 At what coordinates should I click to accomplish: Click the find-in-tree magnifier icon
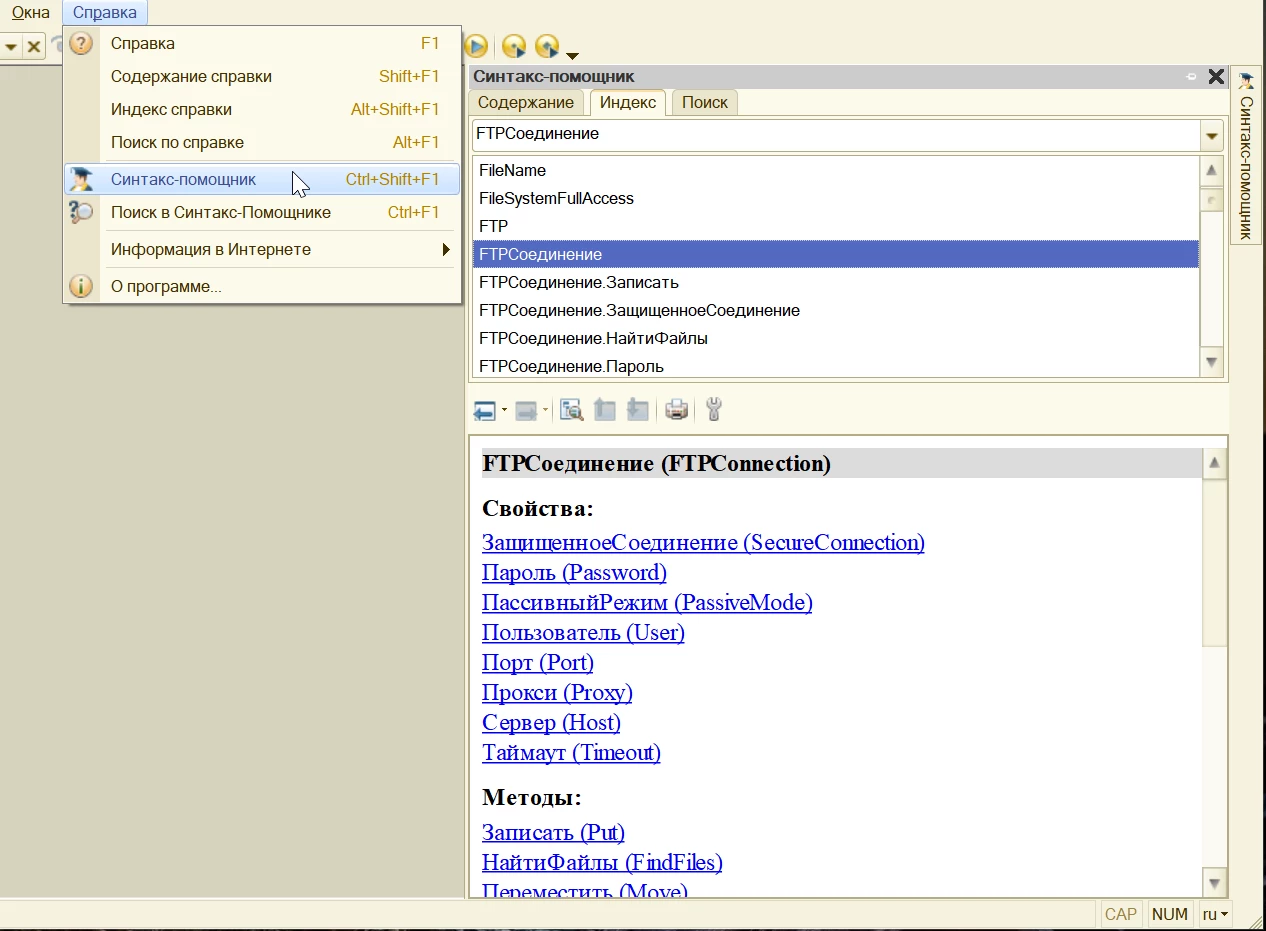click(x=571, y=409)
